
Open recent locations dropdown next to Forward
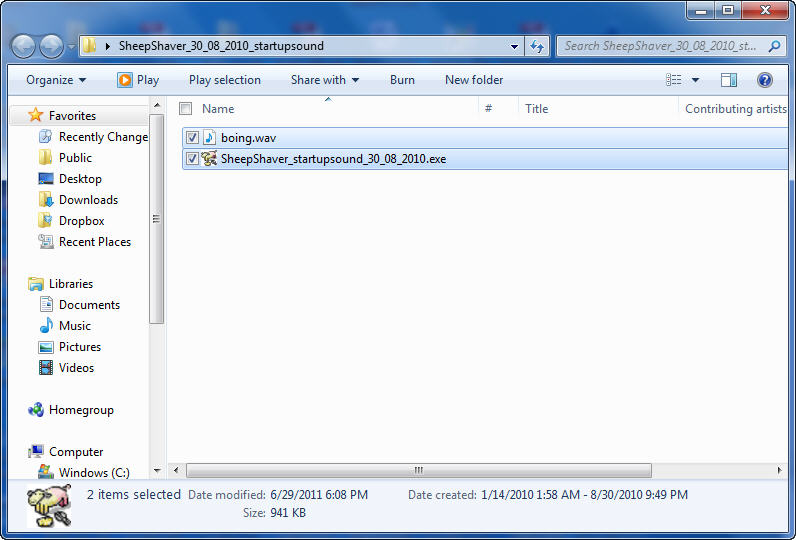(71, 47)
